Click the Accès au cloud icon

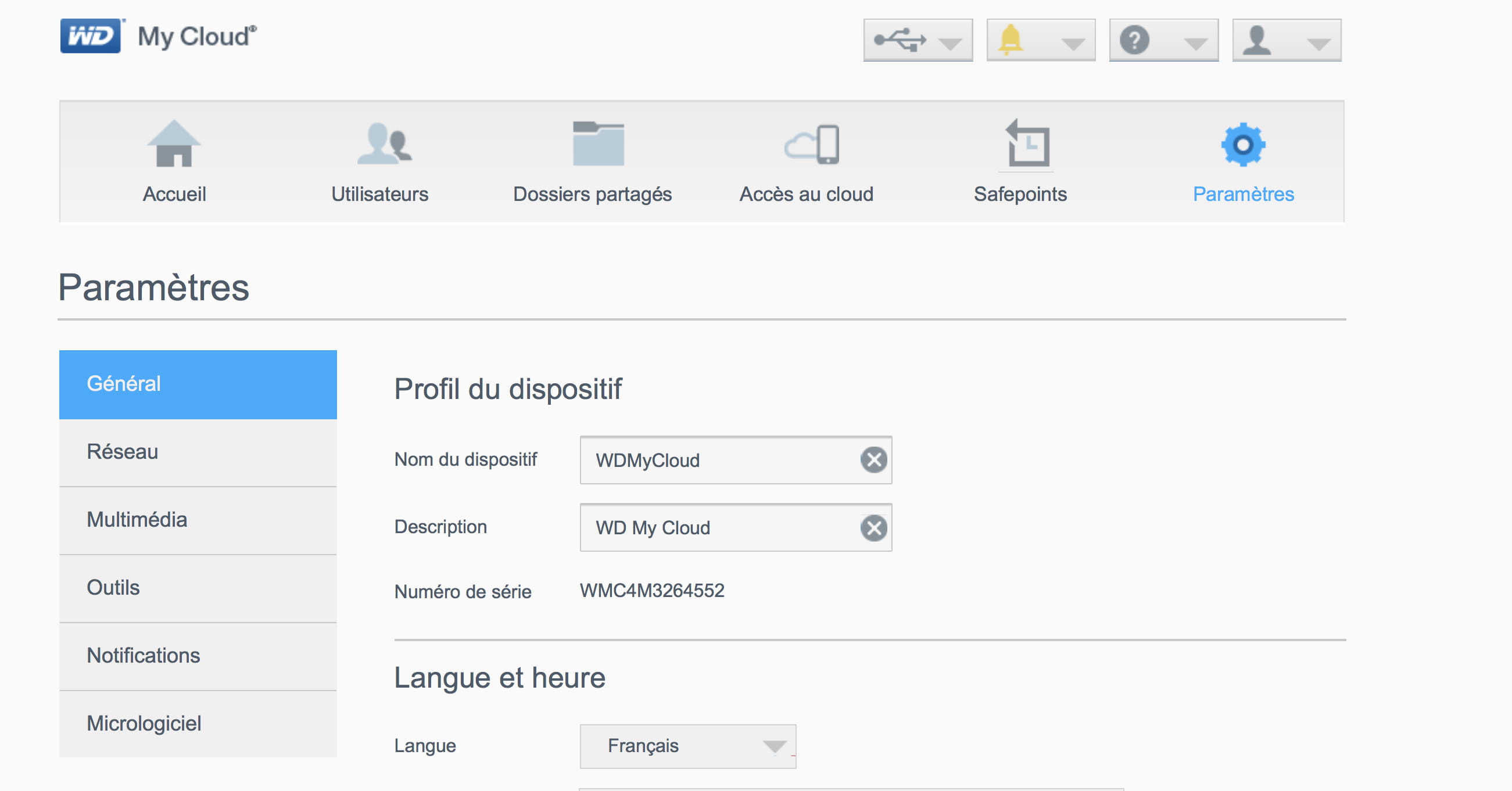[x=812, y=145]
